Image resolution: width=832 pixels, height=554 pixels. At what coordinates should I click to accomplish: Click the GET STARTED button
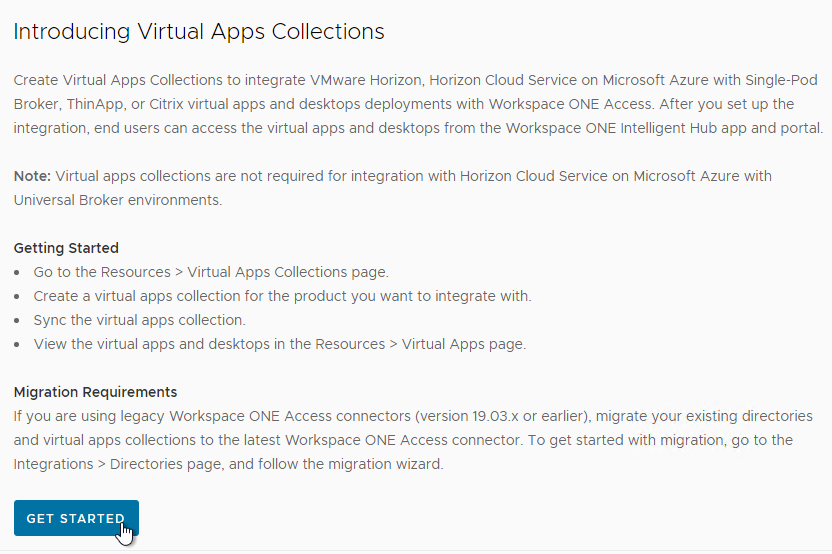76,518
